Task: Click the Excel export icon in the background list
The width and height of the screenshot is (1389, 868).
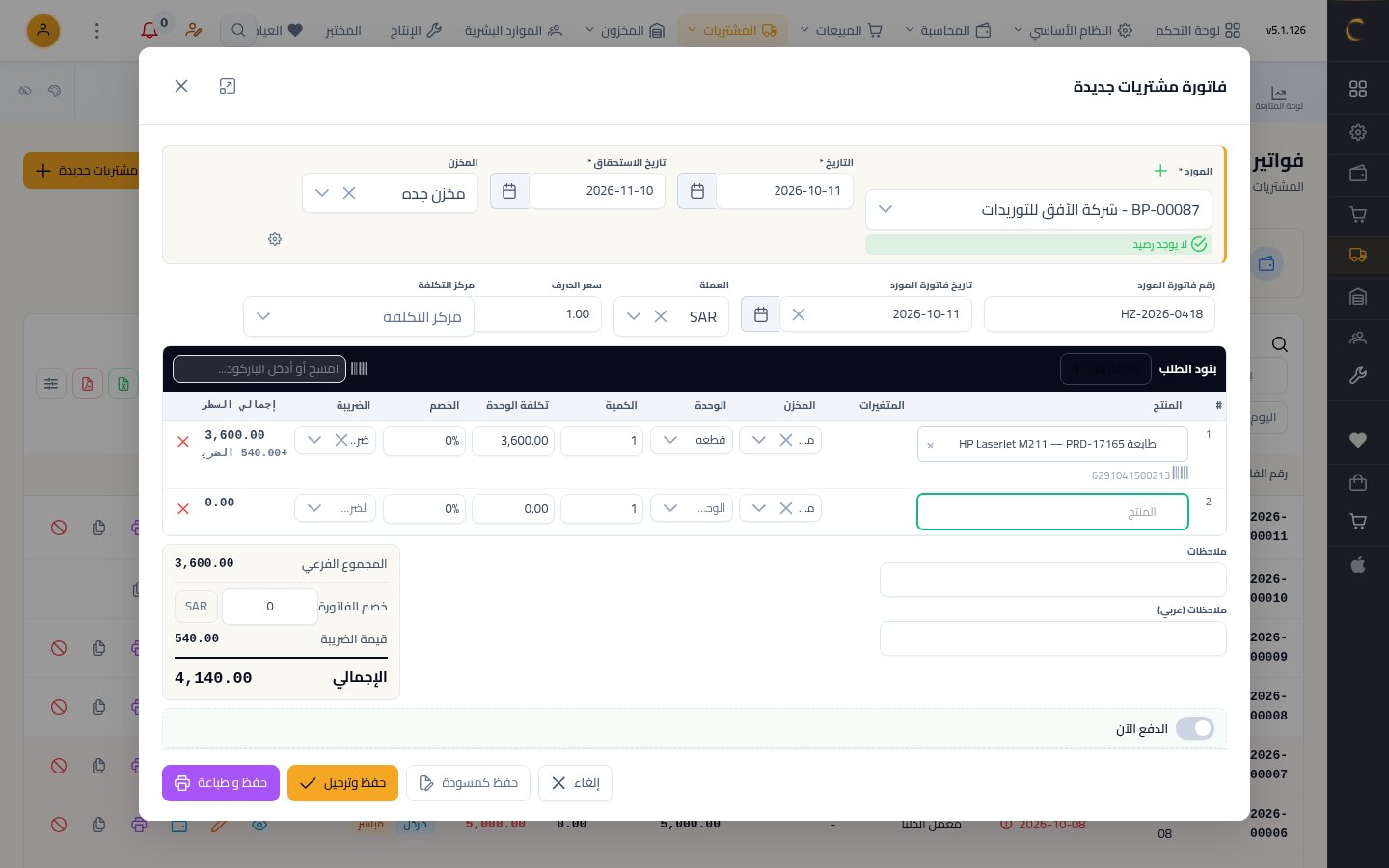Action: 123,384
